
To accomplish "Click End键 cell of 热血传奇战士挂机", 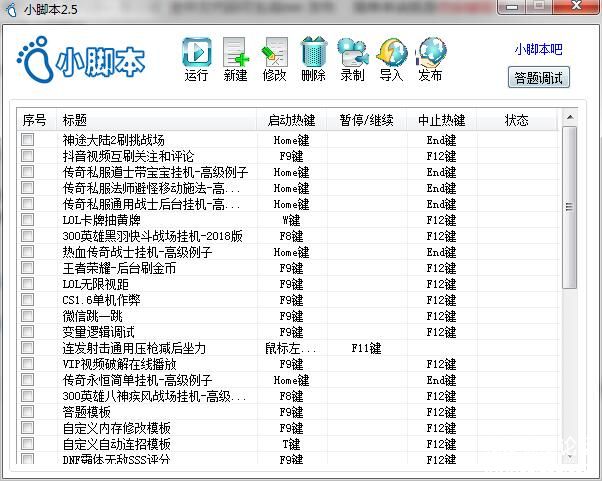I will point(442,253).
